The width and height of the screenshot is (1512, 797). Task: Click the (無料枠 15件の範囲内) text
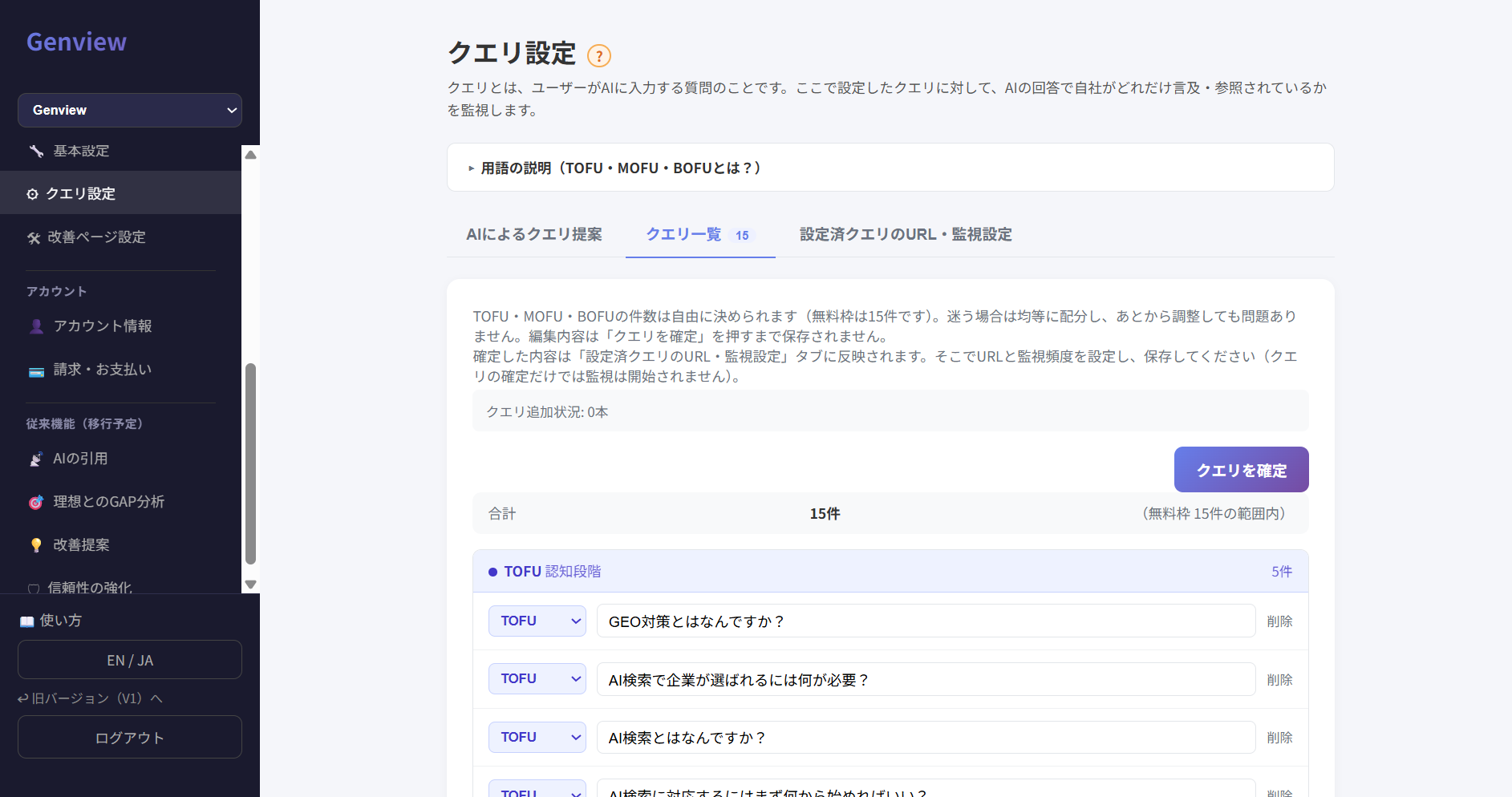pos(1214,513)
